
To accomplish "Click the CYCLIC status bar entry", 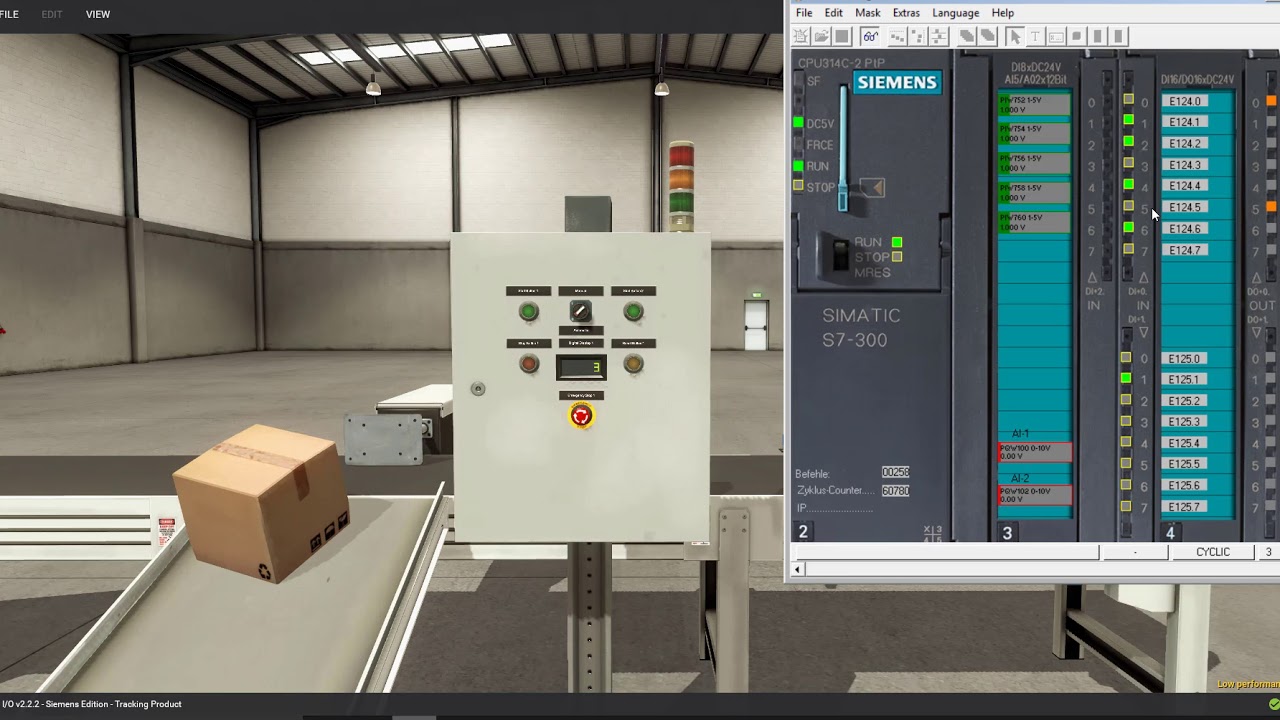I will (x=1213, y=552).
